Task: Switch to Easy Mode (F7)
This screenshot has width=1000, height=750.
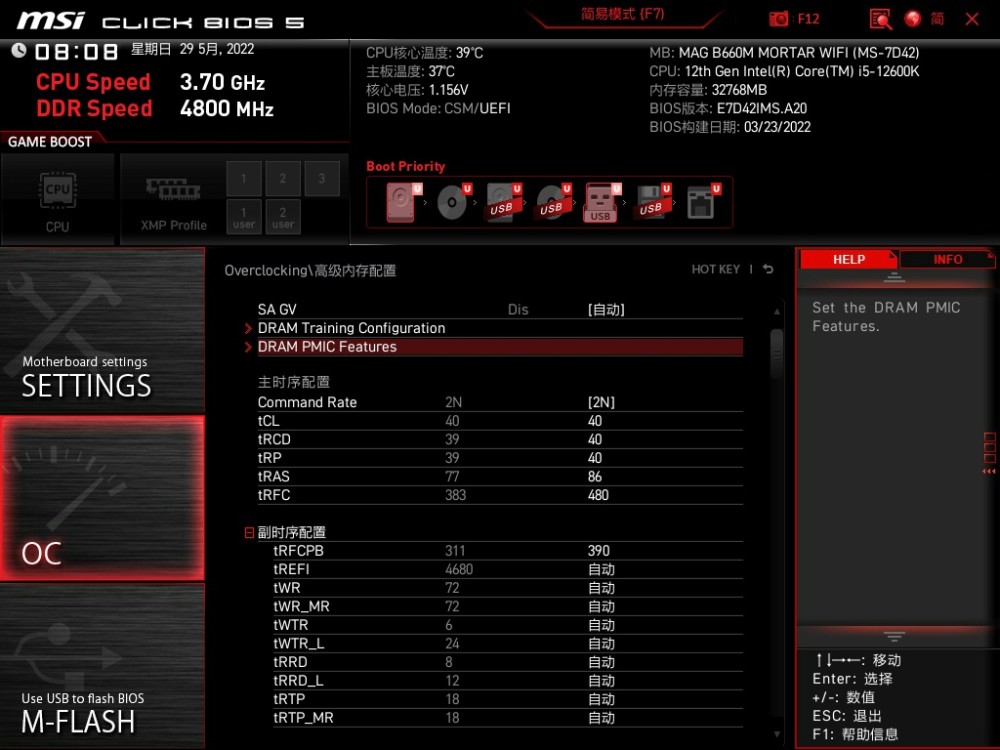Action: (623, 14)
